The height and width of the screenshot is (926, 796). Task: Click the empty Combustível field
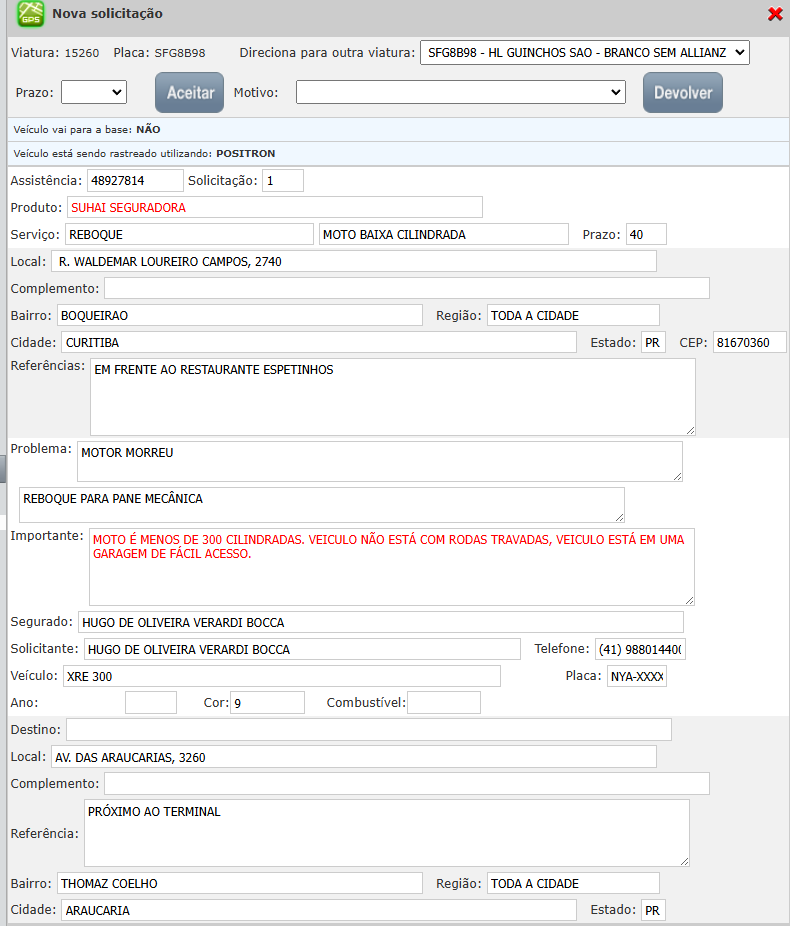(444, 703)
